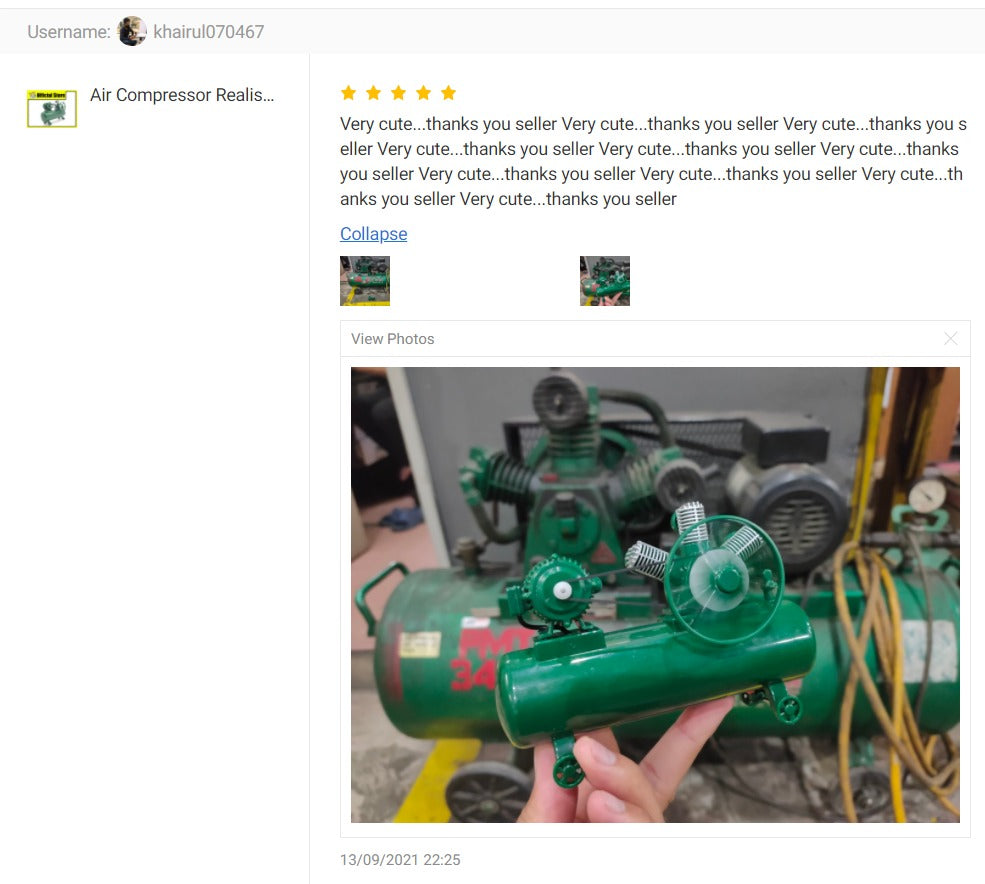Close the View Photos panel
Viewport: 985px width, 884px height.
(950, 339)
